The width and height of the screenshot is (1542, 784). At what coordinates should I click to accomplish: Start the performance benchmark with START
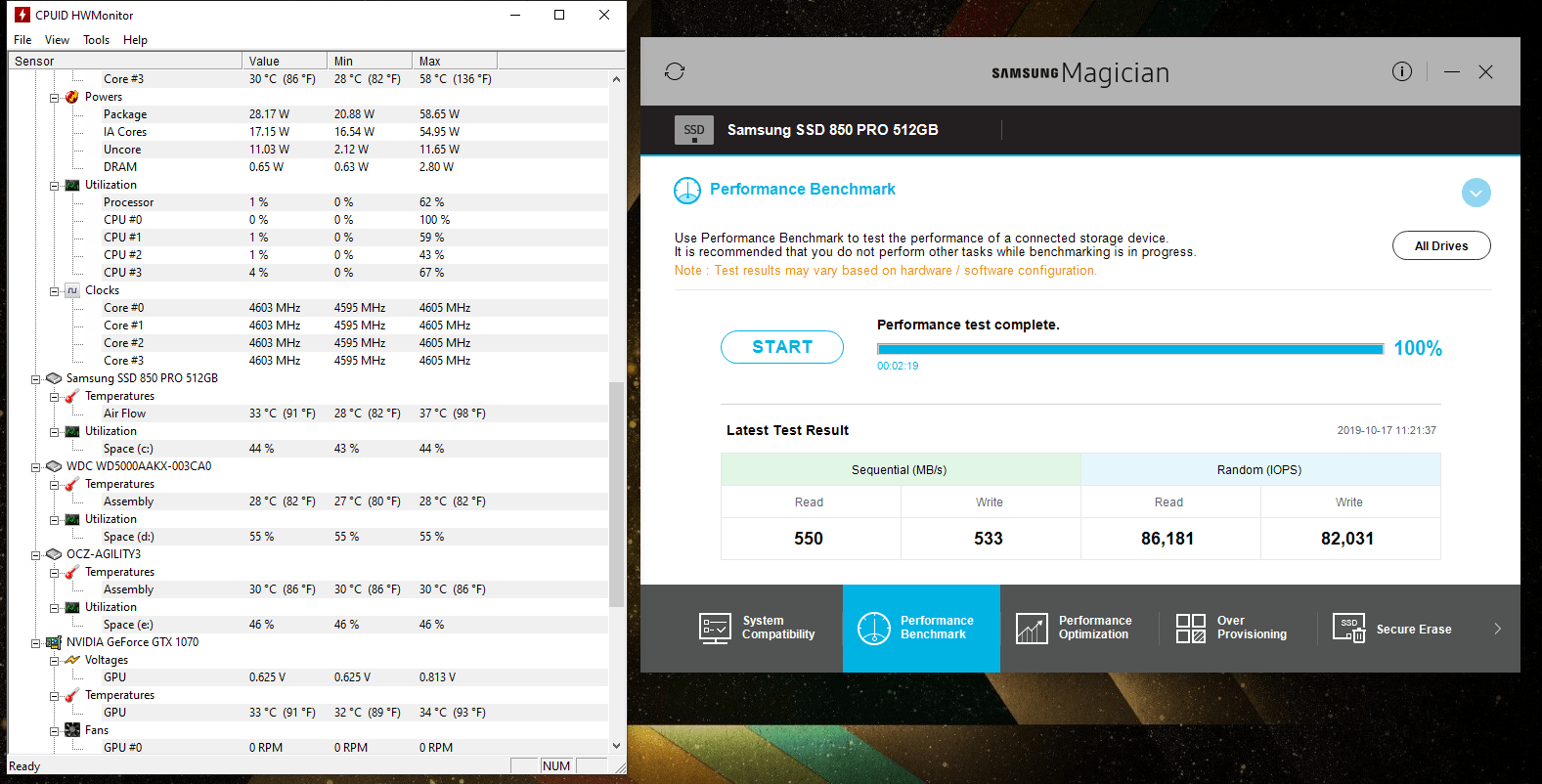(782, 347)
